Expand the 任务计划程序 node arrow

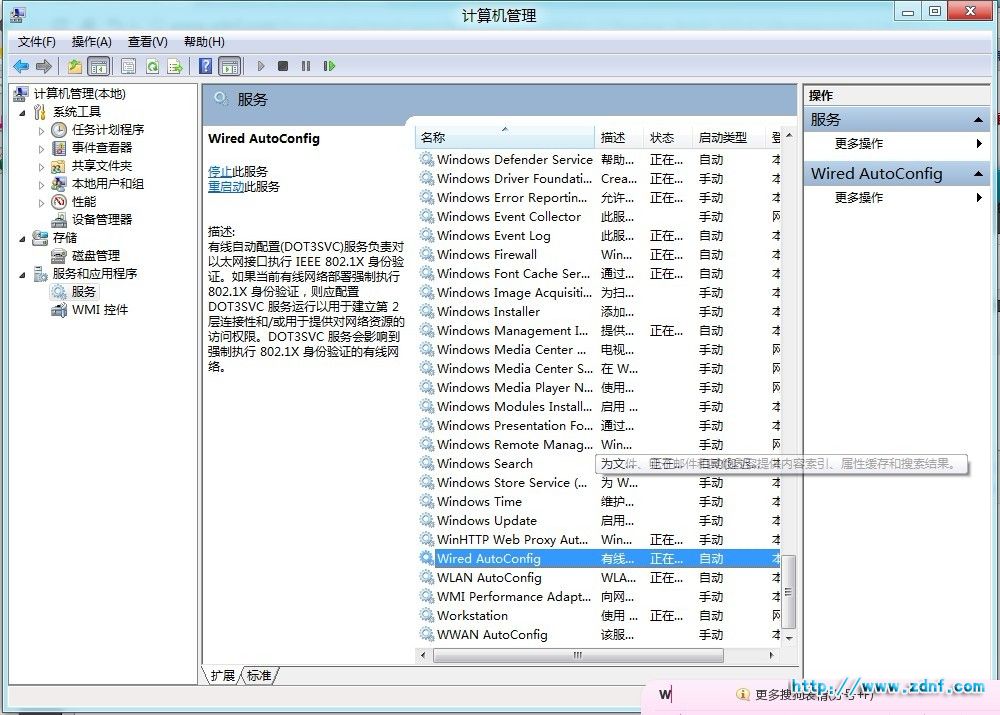click(x=41, y=131)
